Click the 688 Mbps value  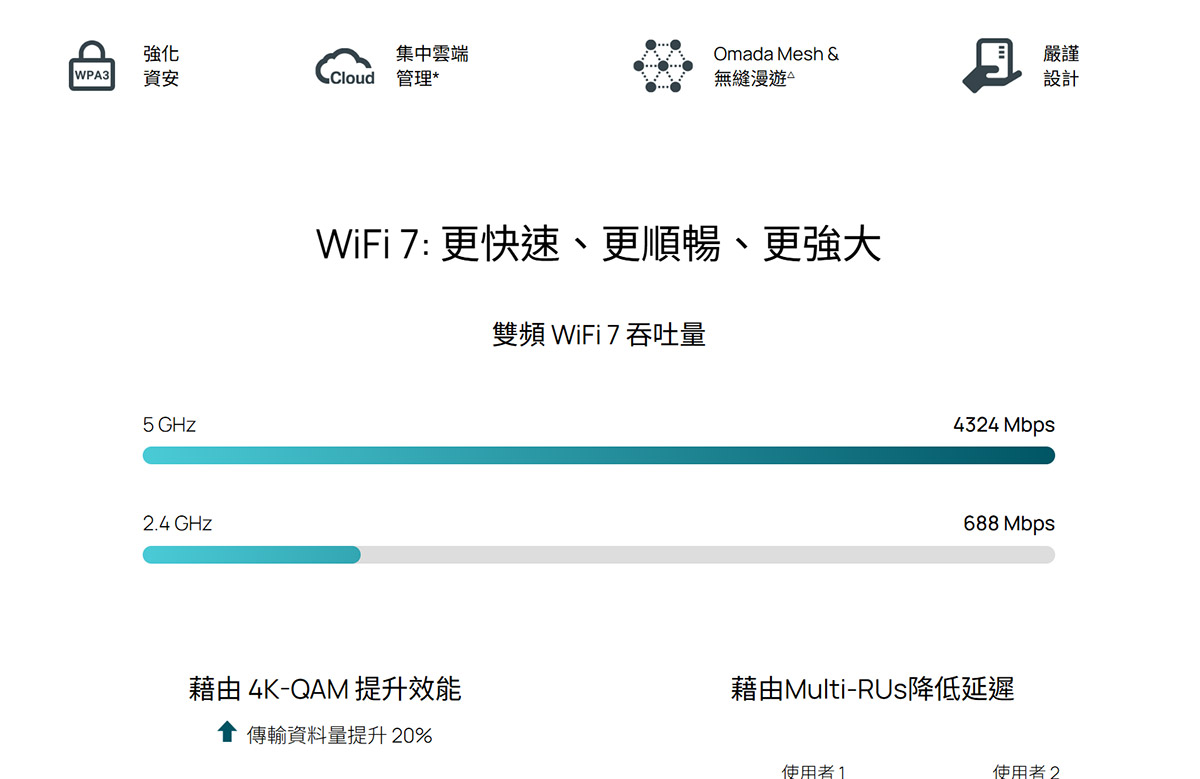click(x=1009, y=524)
